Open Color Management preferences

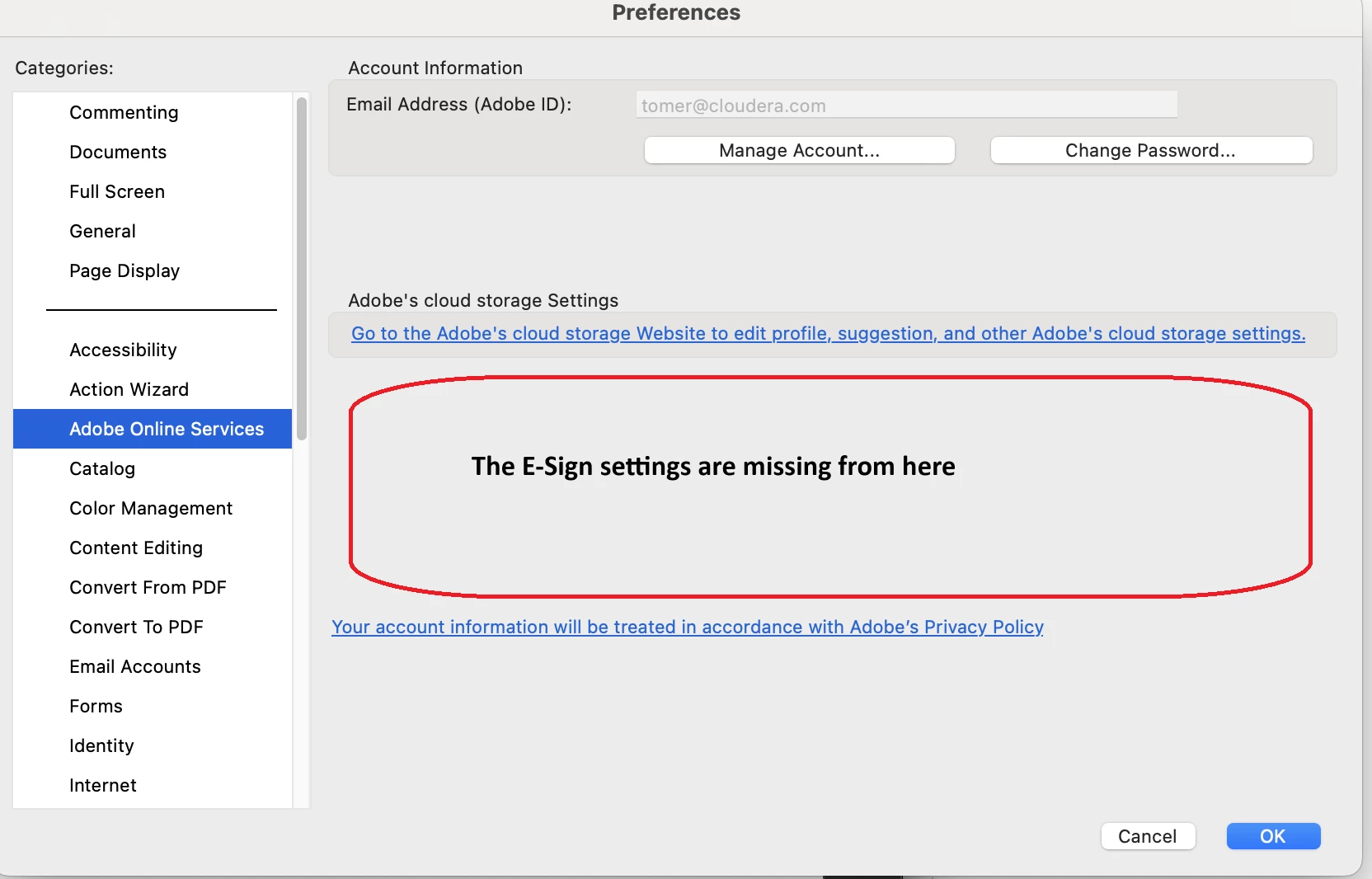coord(151,508)
